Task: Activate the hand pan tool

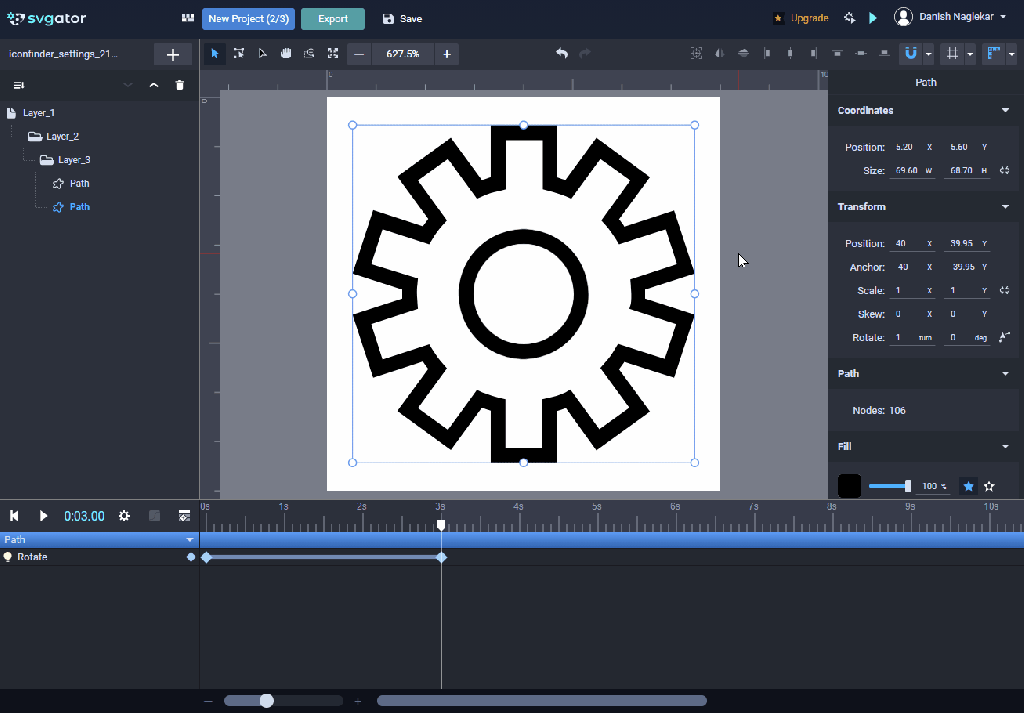Action: point(286,54)
